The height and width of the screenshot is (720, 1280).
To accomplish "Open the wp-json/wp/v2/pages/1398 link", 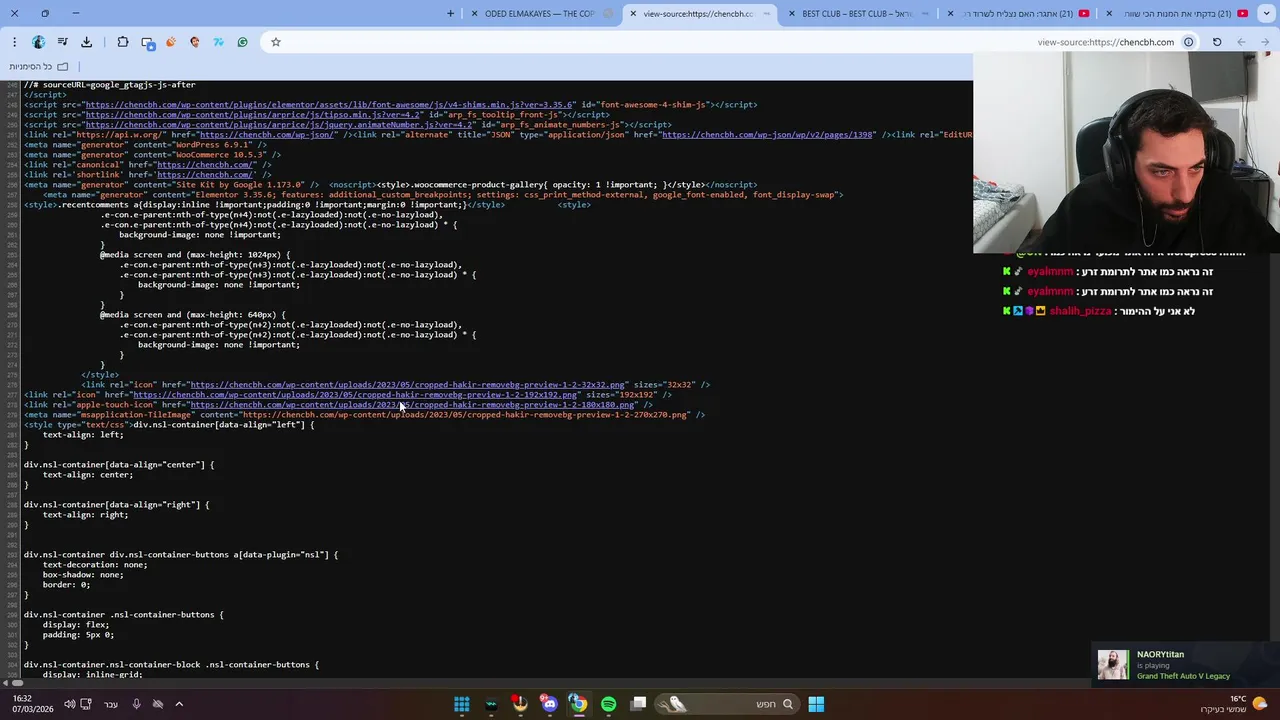I will (767, 135).
